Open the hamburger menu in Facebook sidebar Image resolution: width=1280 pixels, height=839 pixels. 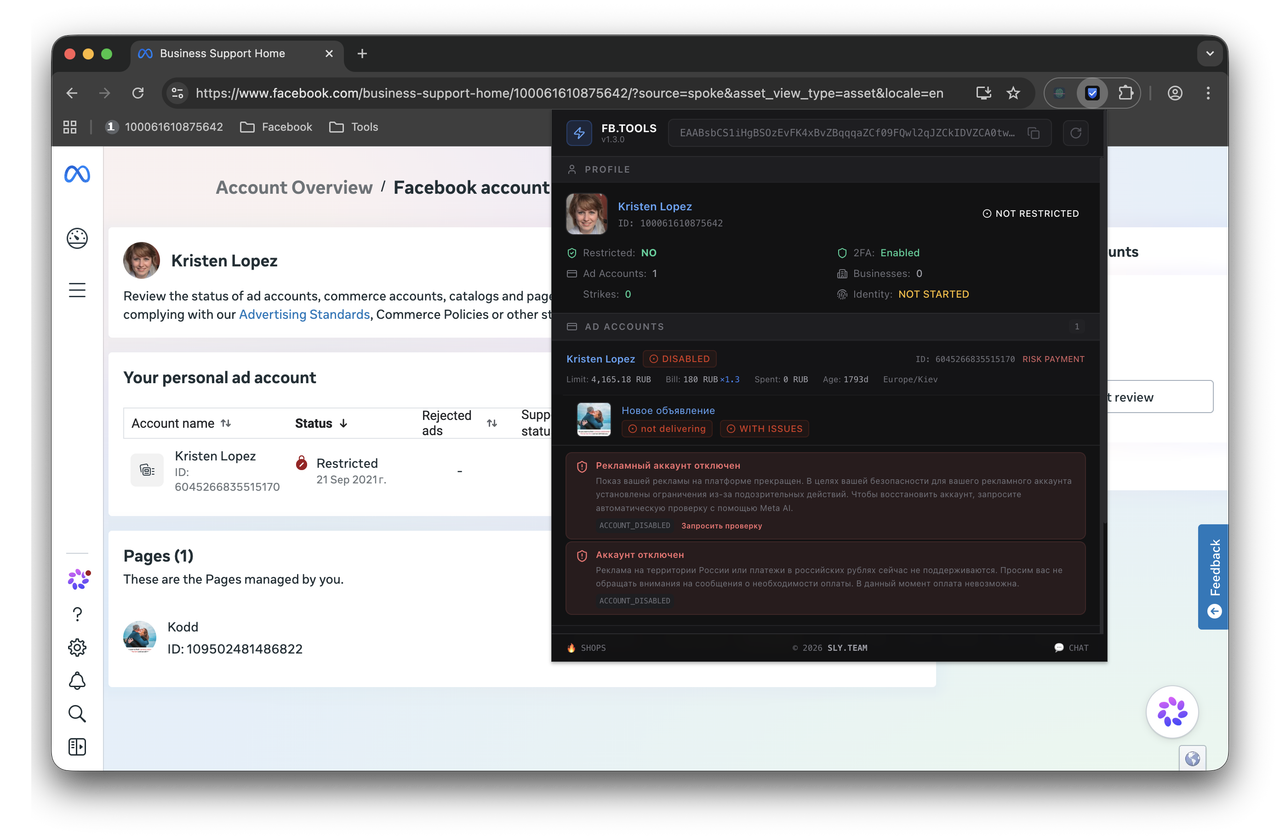point(77,290)
